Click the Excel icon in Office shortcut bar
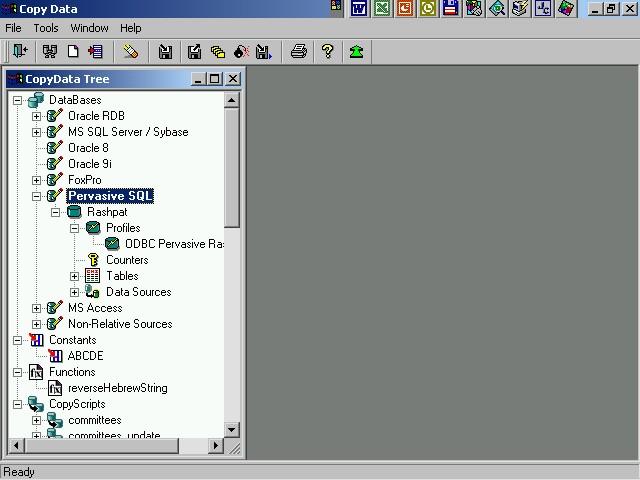Image resolution: width=640 pixels, height=480 pixels. pos(381,9)
